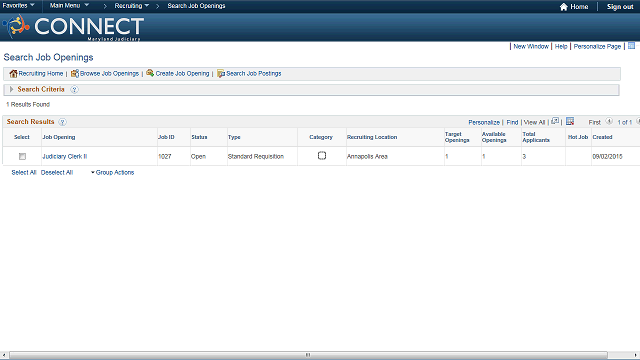This screenshot has width=640, height=360.
Task: Click the Sign out link
Action: [620, 7]
